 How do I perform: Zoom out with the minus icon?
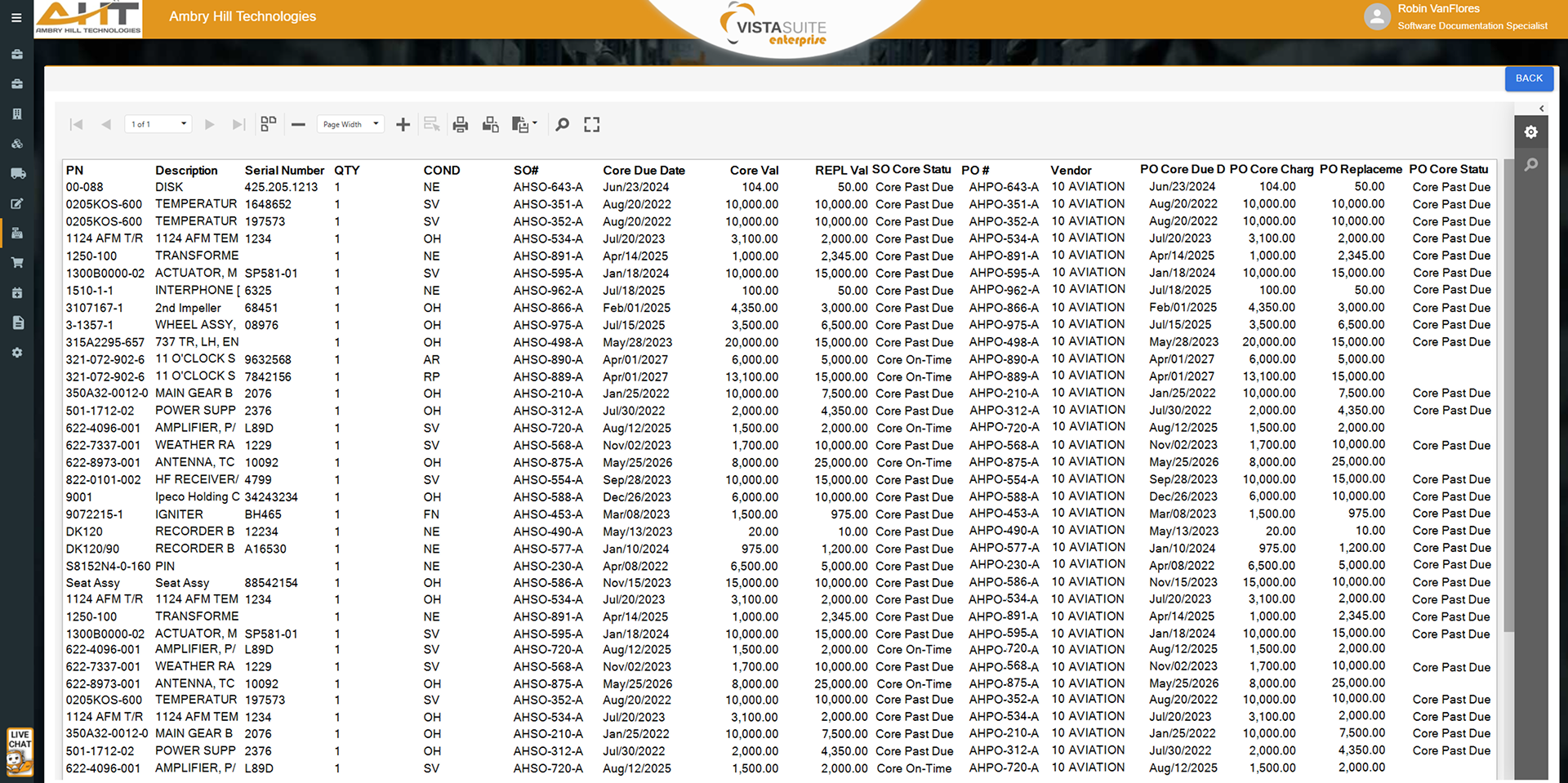click(x=298, y=124)
